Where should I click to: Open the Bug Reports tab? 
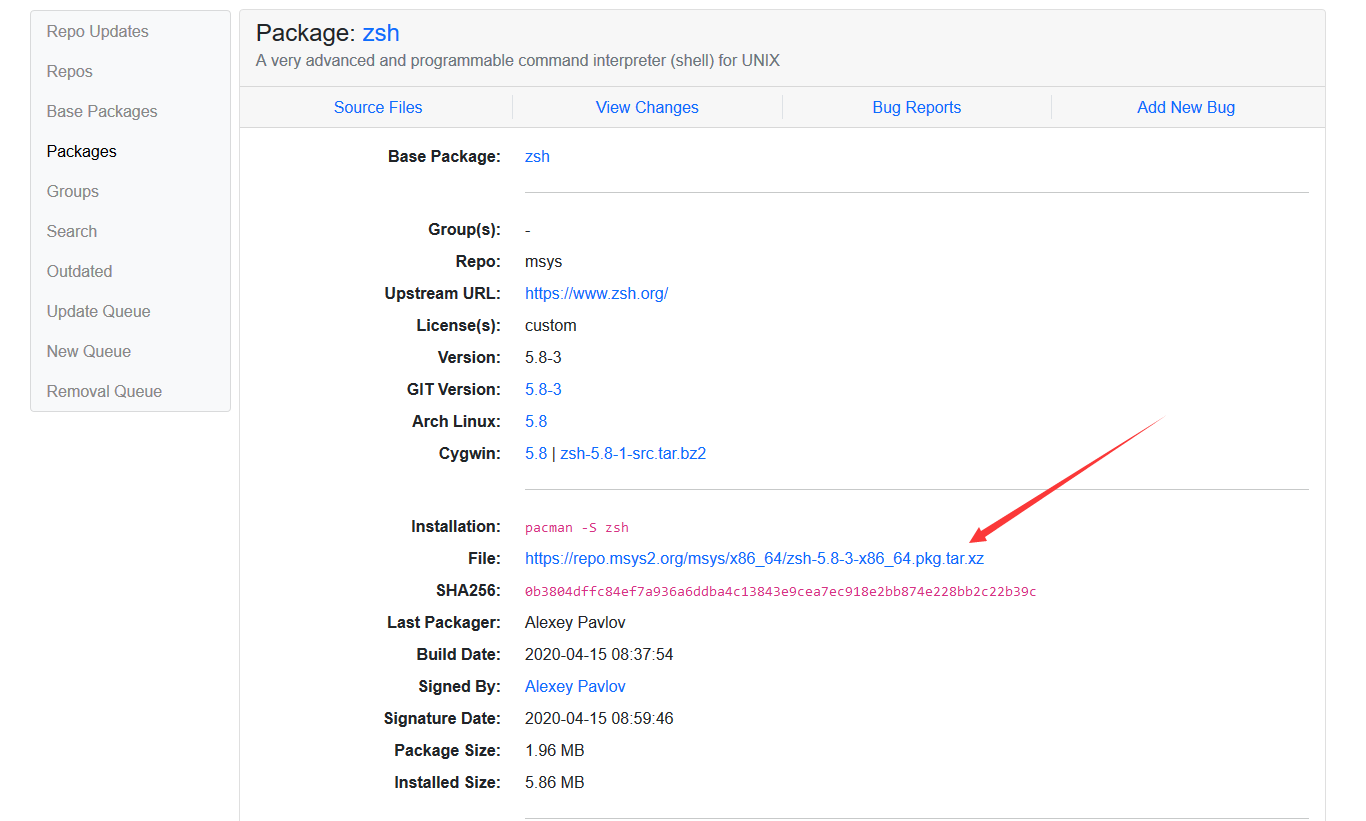916,107
